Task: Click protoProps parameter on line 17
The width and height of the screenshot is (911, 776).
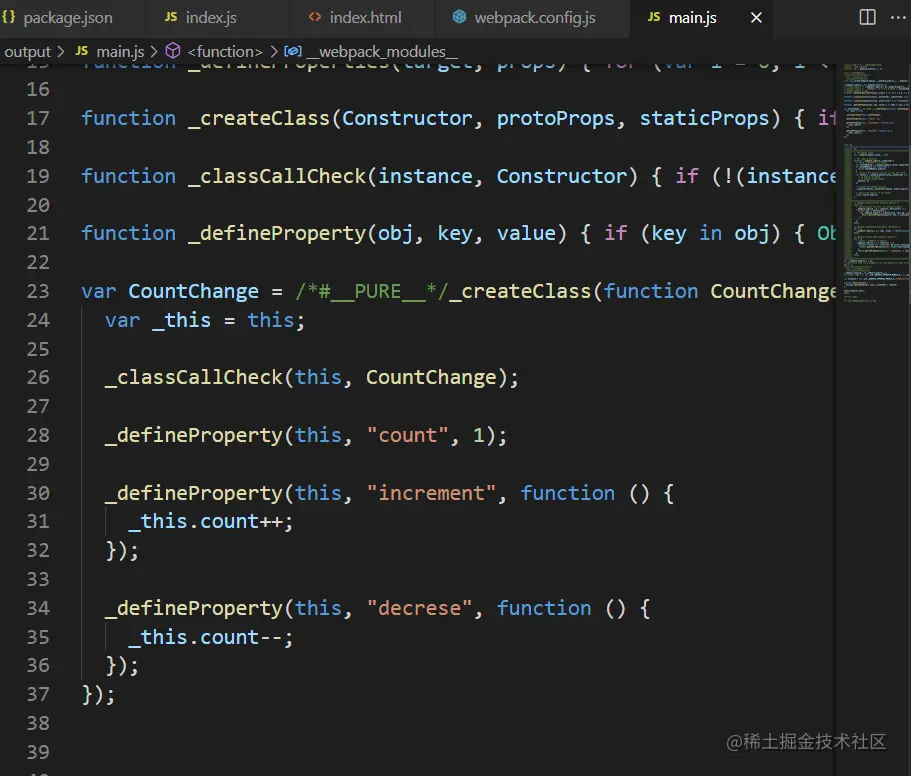Action: tap(555, 118)
